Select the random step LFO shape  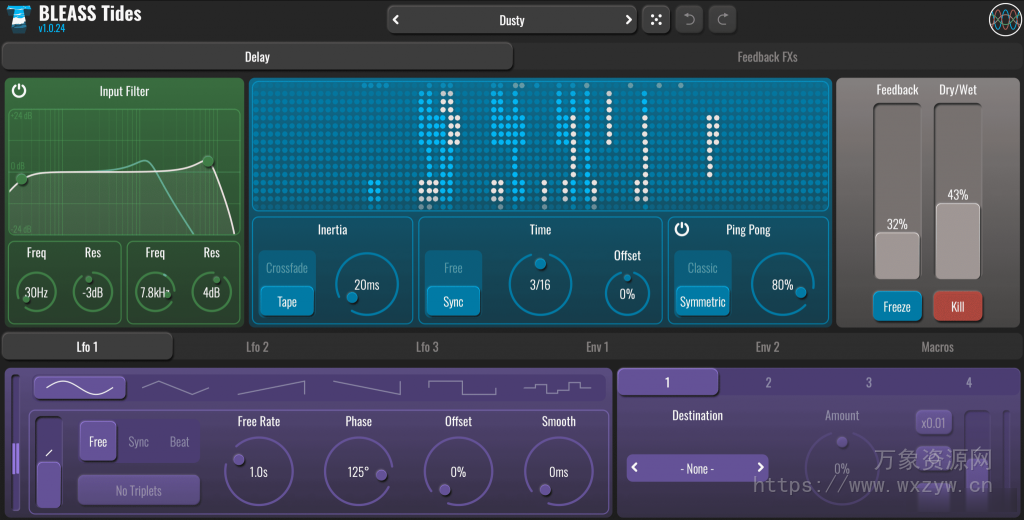(557, 388)
